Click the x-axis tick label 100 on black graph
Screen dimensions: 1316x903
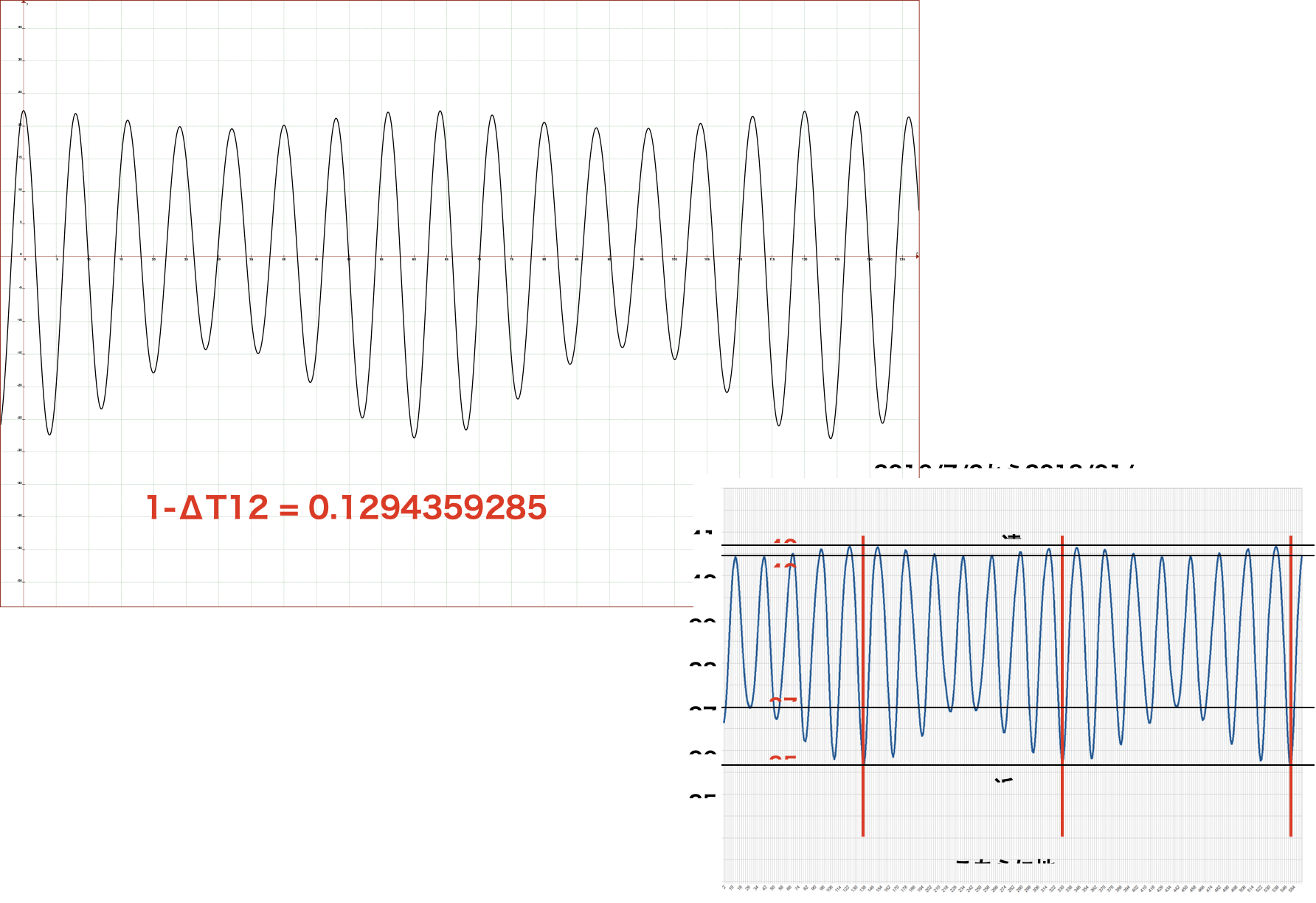674,260
